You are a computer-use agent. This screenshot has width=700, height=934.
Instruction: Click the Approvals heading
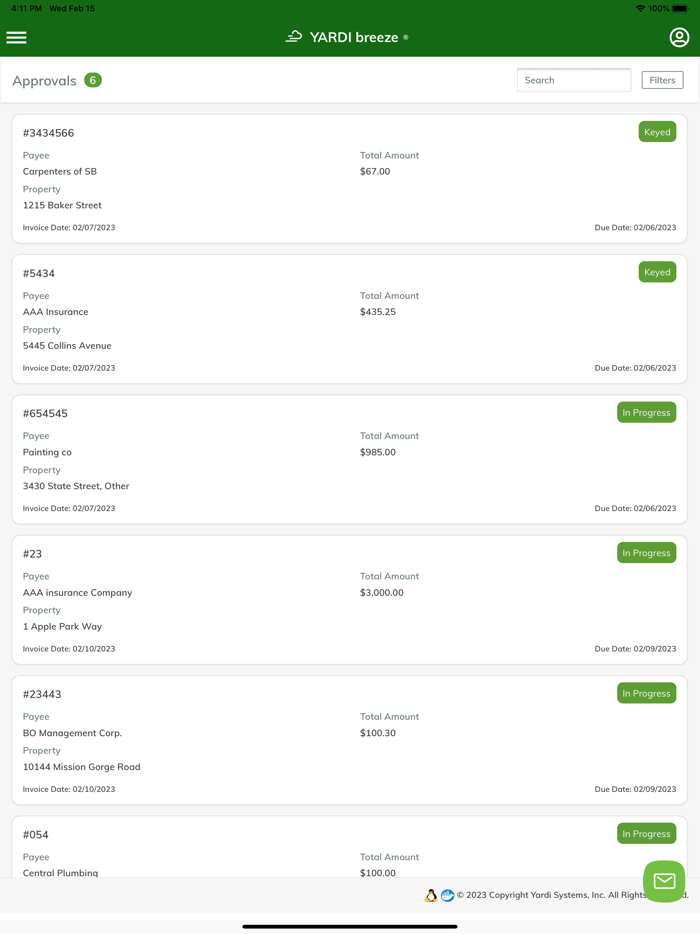click(44, 79)
